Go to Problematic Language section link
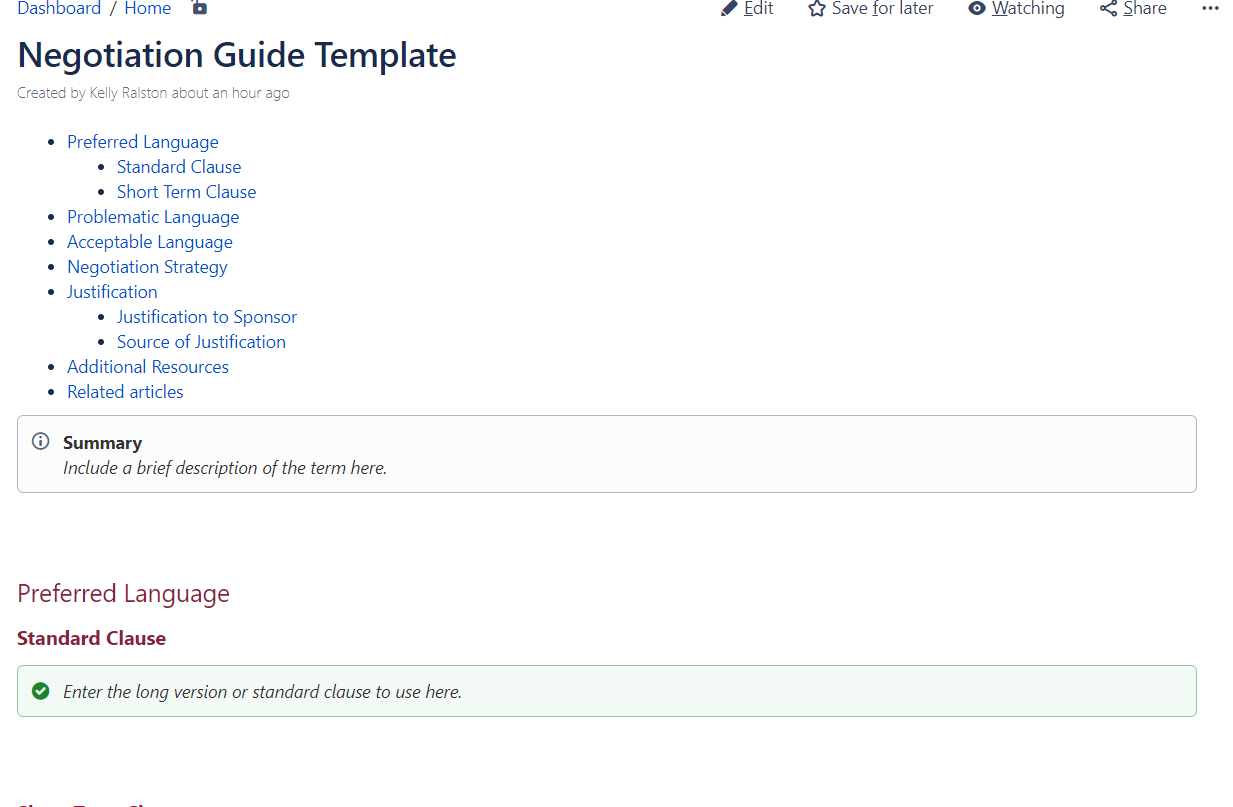The height and width of the screenshot is (807, 1233). click(153, 217)
